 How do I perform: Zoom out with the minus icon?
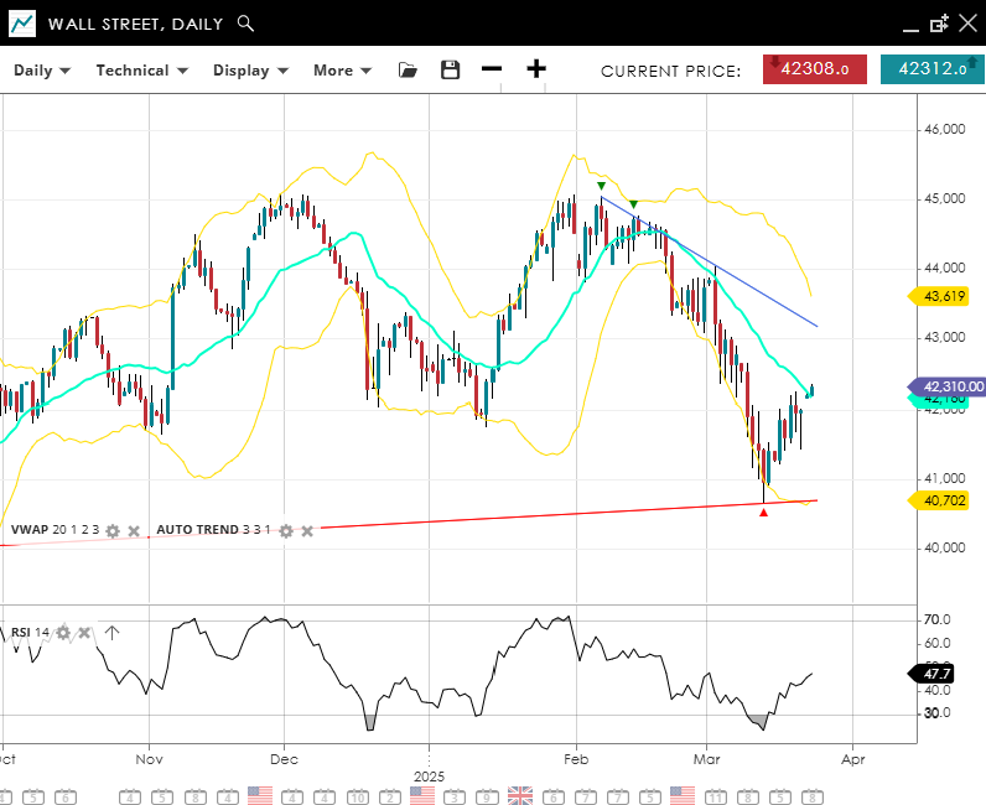tap(491, 69)
